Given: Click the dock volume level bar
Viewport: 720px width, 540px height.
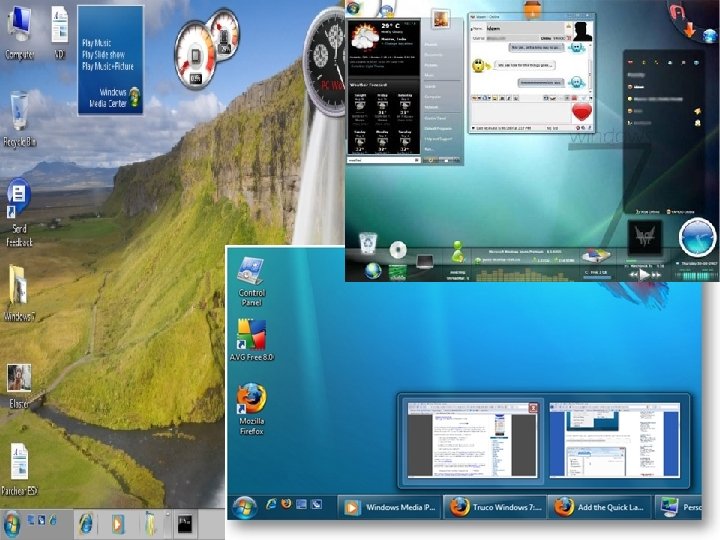Looking at the screenshot, I should 697,276.
